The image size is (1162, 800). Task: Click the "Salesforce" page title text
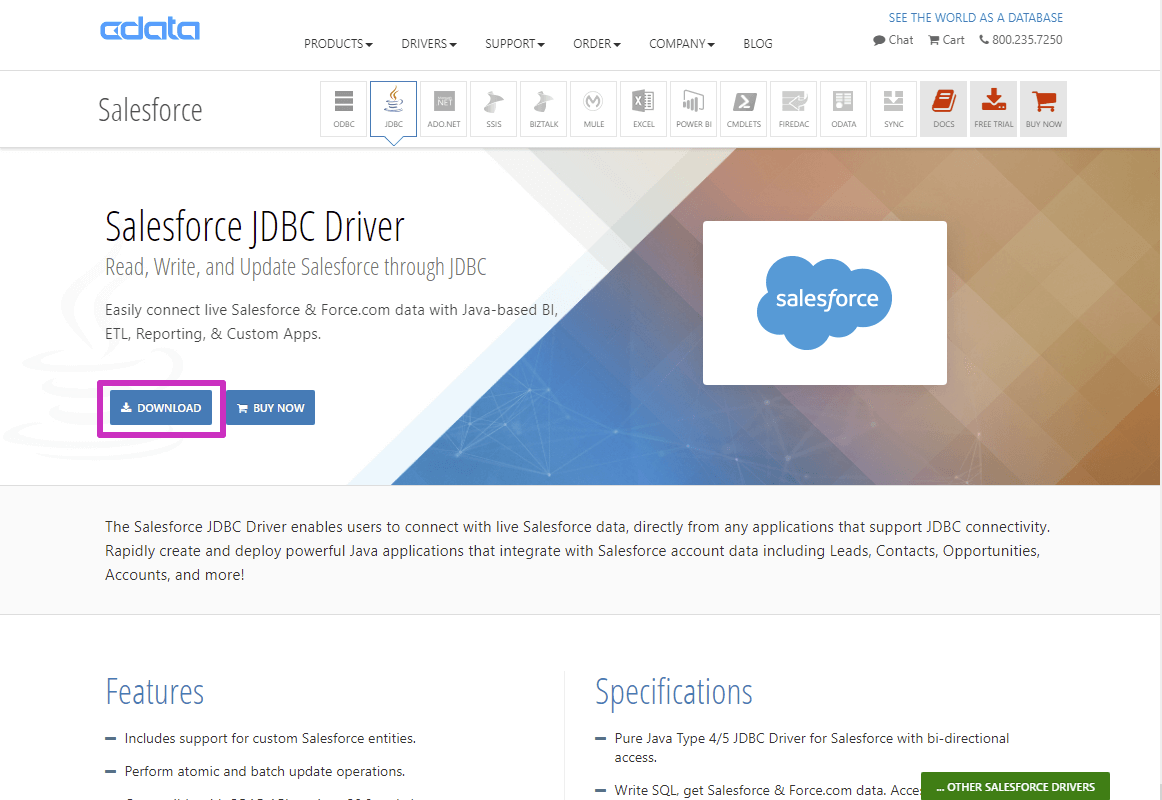tap(150, 110)
